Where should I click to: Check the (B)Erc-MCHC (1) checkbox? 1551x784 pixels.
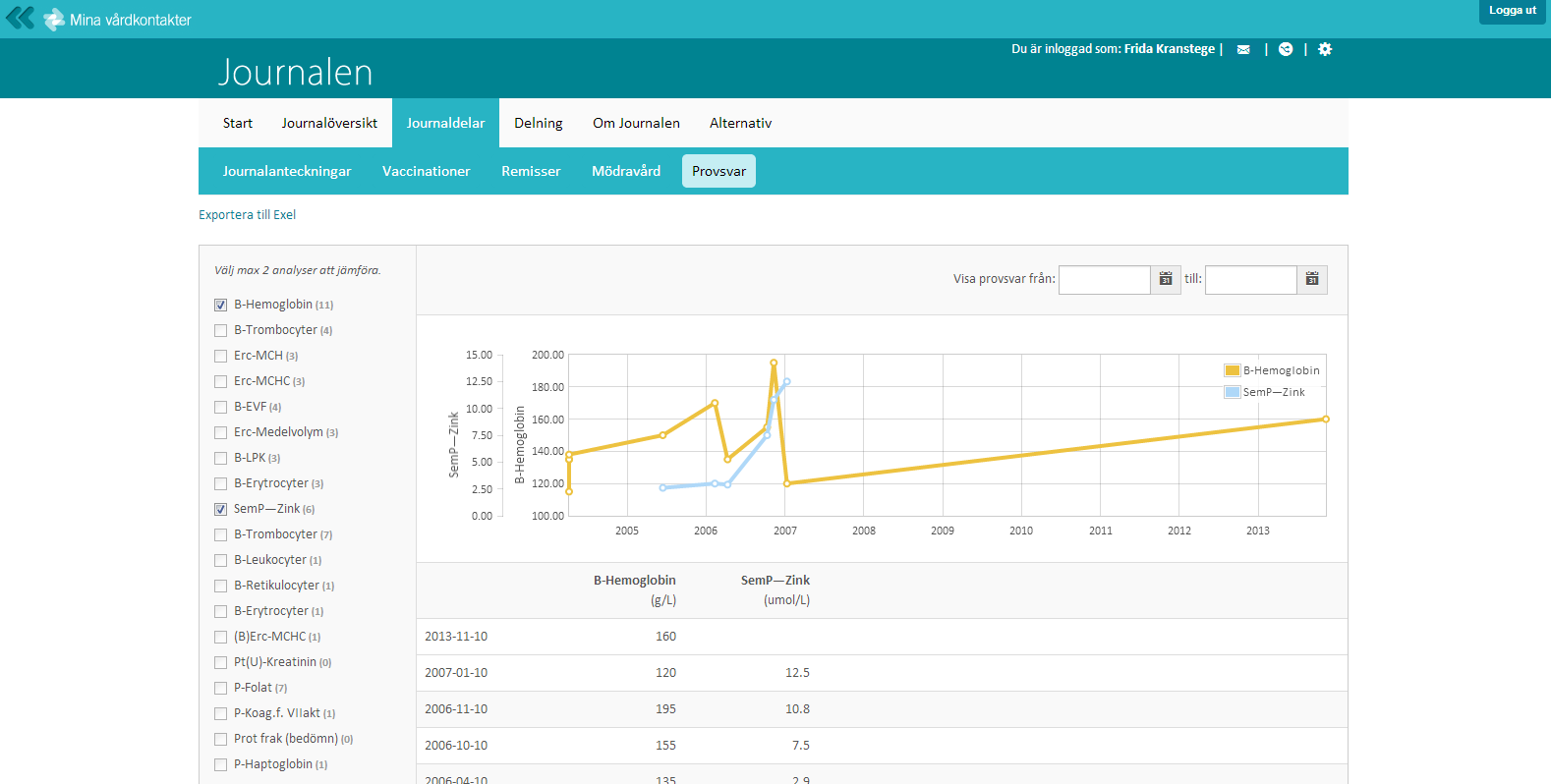point(220,637)
